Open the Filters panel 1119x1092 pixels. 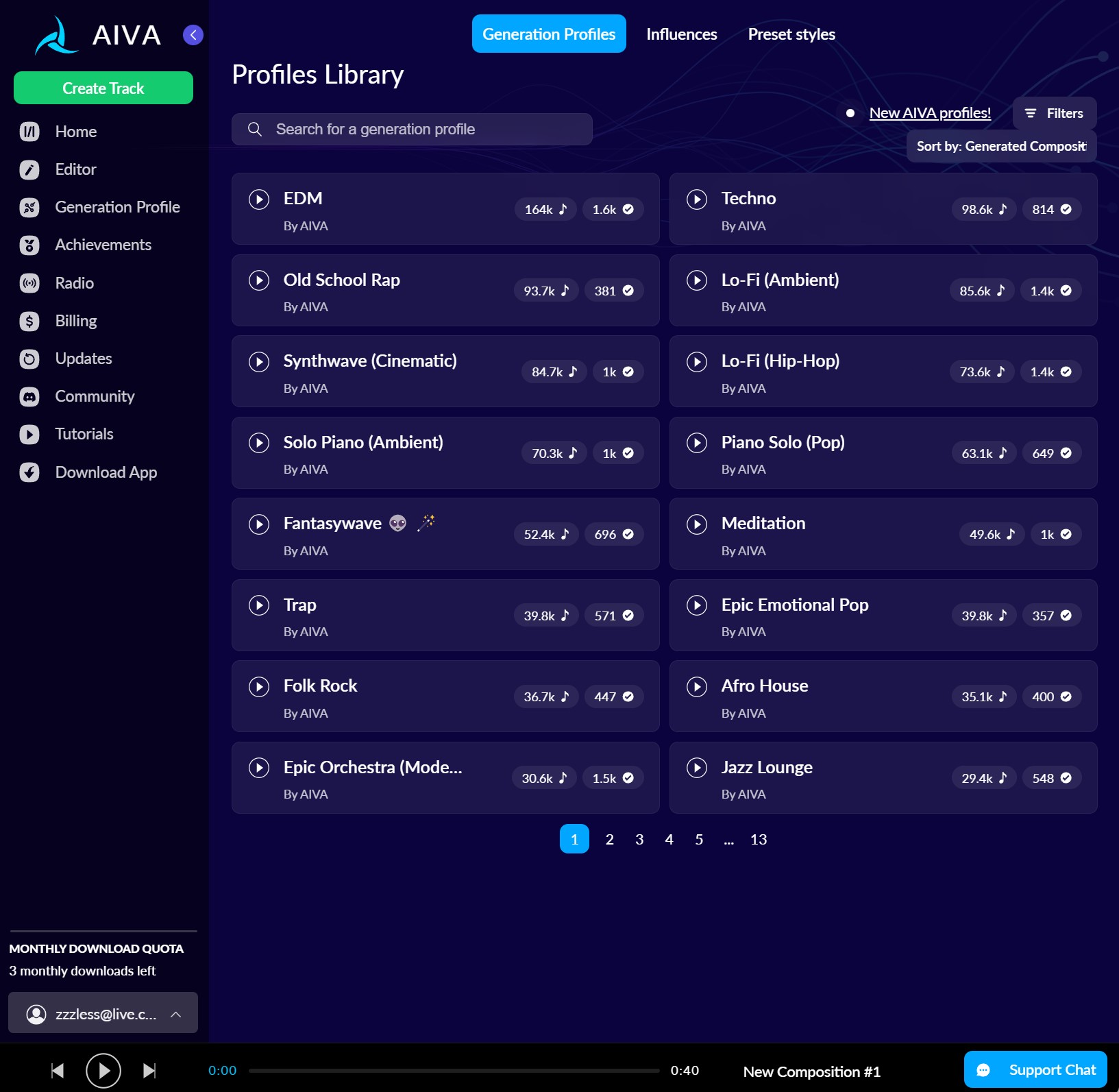[x=1054, y=113]
